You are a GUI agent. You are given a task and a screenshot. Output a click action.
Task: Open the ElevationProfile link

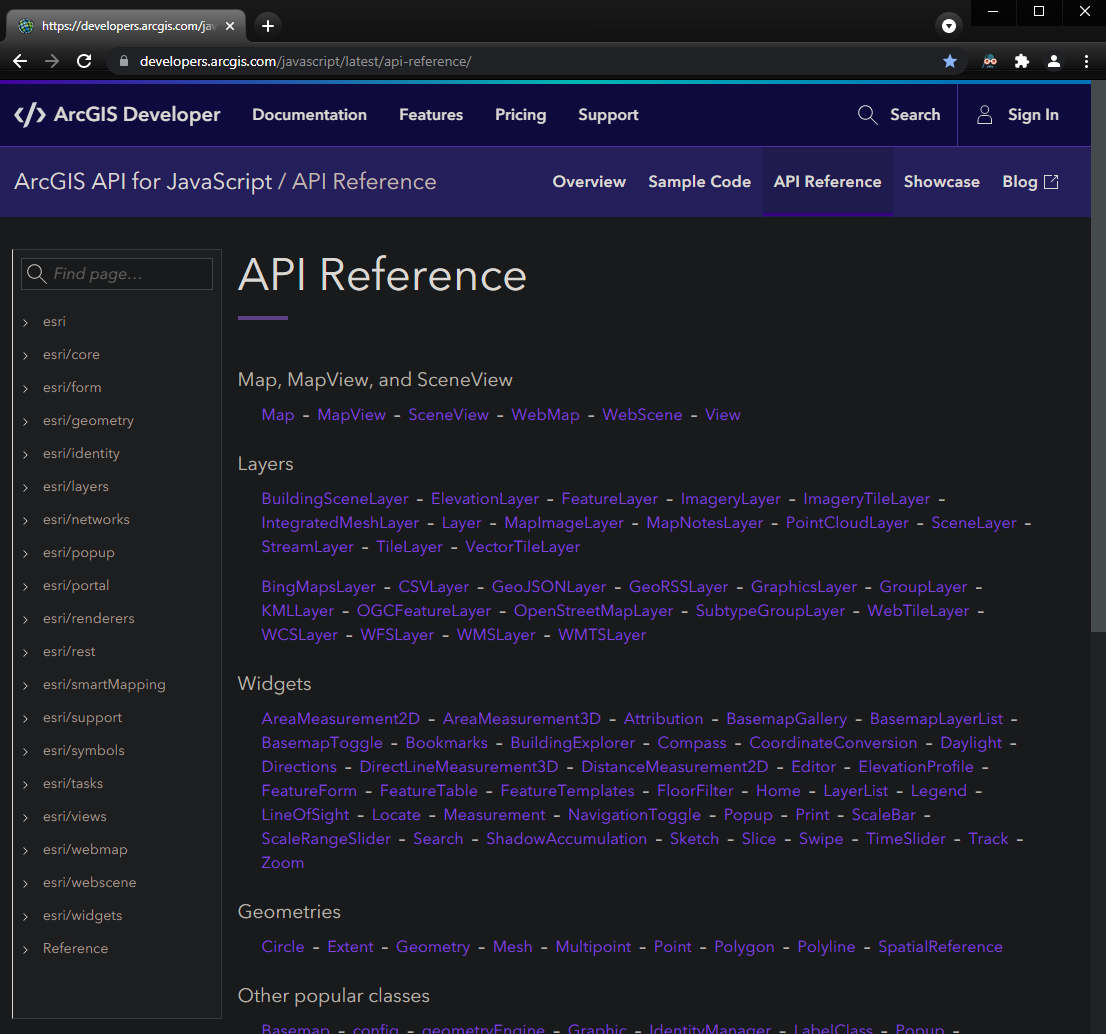pos(916,767)
